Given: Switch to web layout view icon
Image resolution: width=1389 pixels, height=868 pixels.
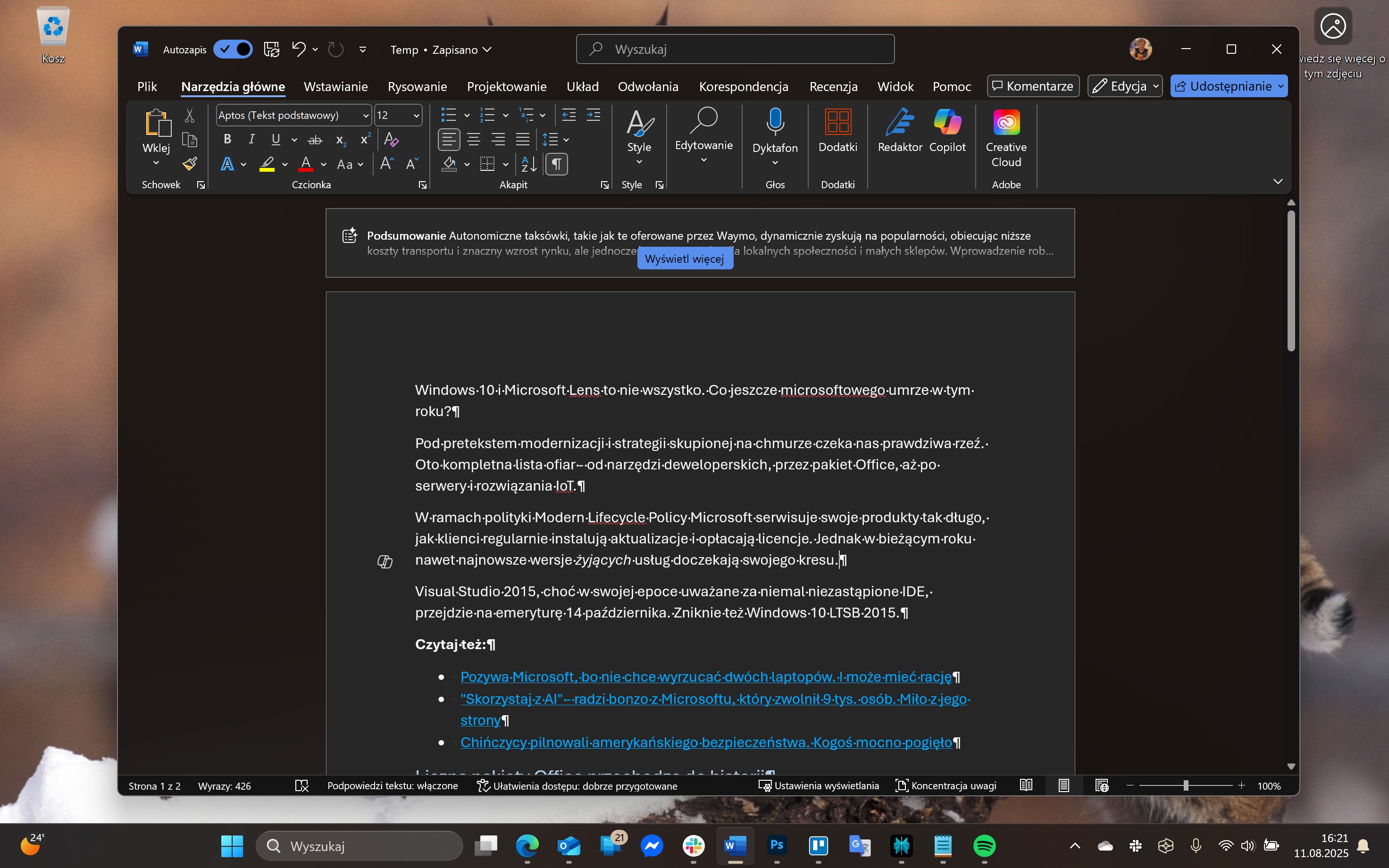Looking at the screenshot, I should (x=1102, y=785).
